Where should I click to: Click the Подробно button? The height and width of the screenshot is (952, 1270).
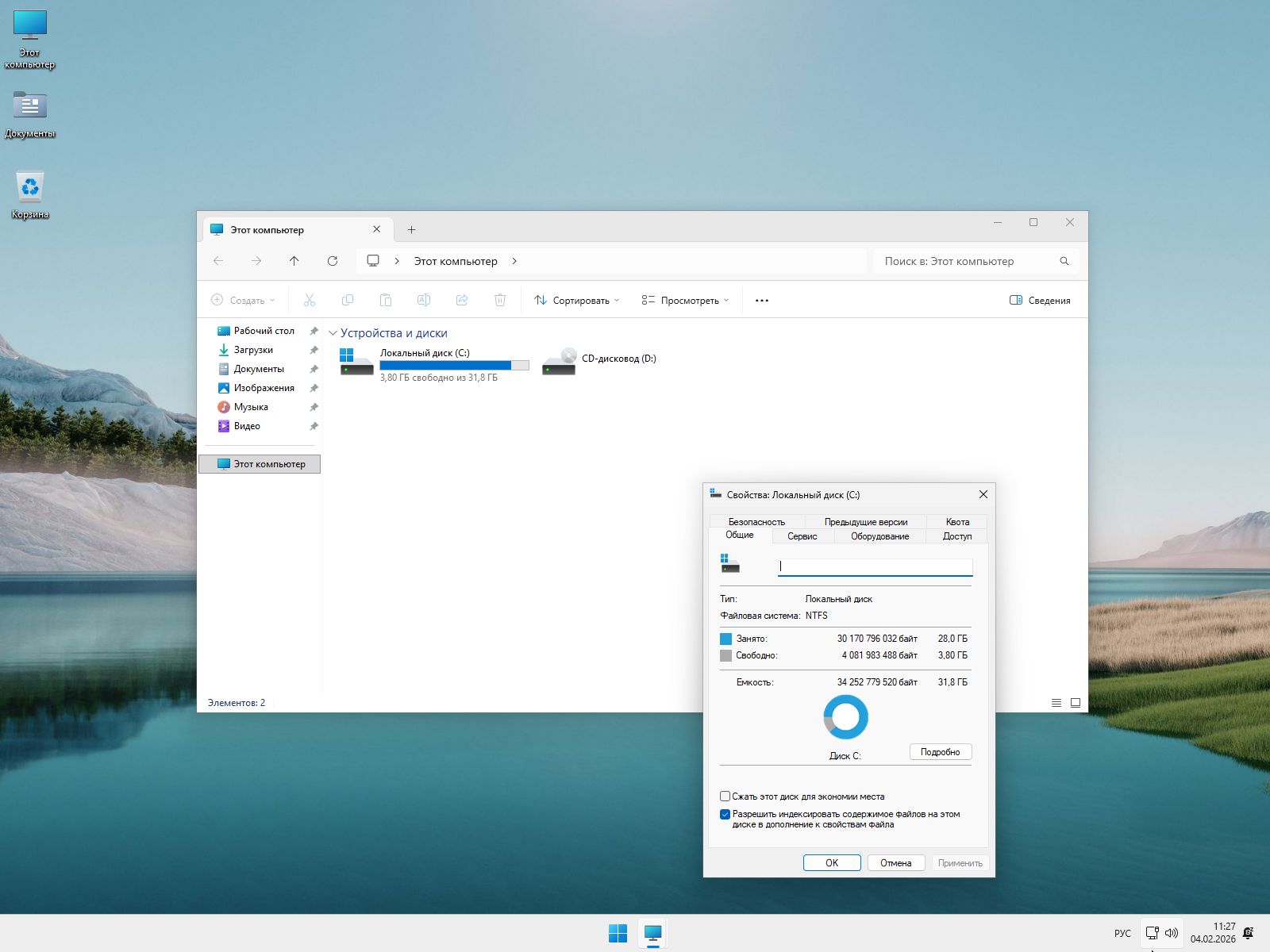tap(940, 752)
